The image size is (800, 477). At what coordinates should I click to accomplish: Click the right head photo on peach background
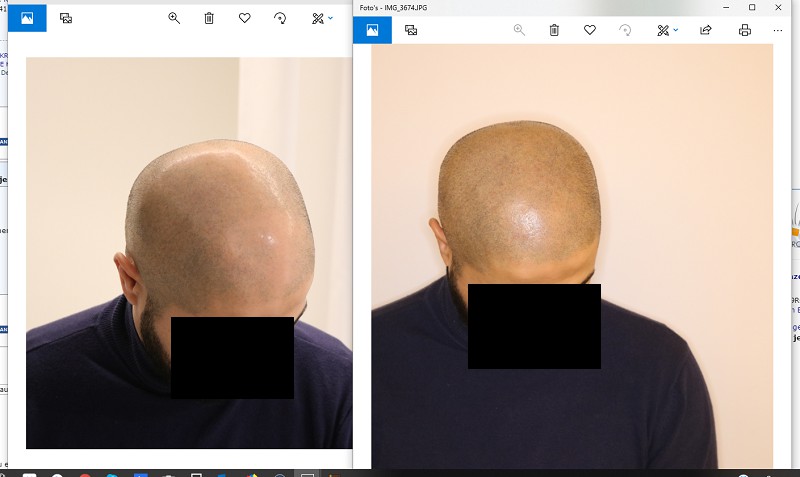tap(570, 200)
